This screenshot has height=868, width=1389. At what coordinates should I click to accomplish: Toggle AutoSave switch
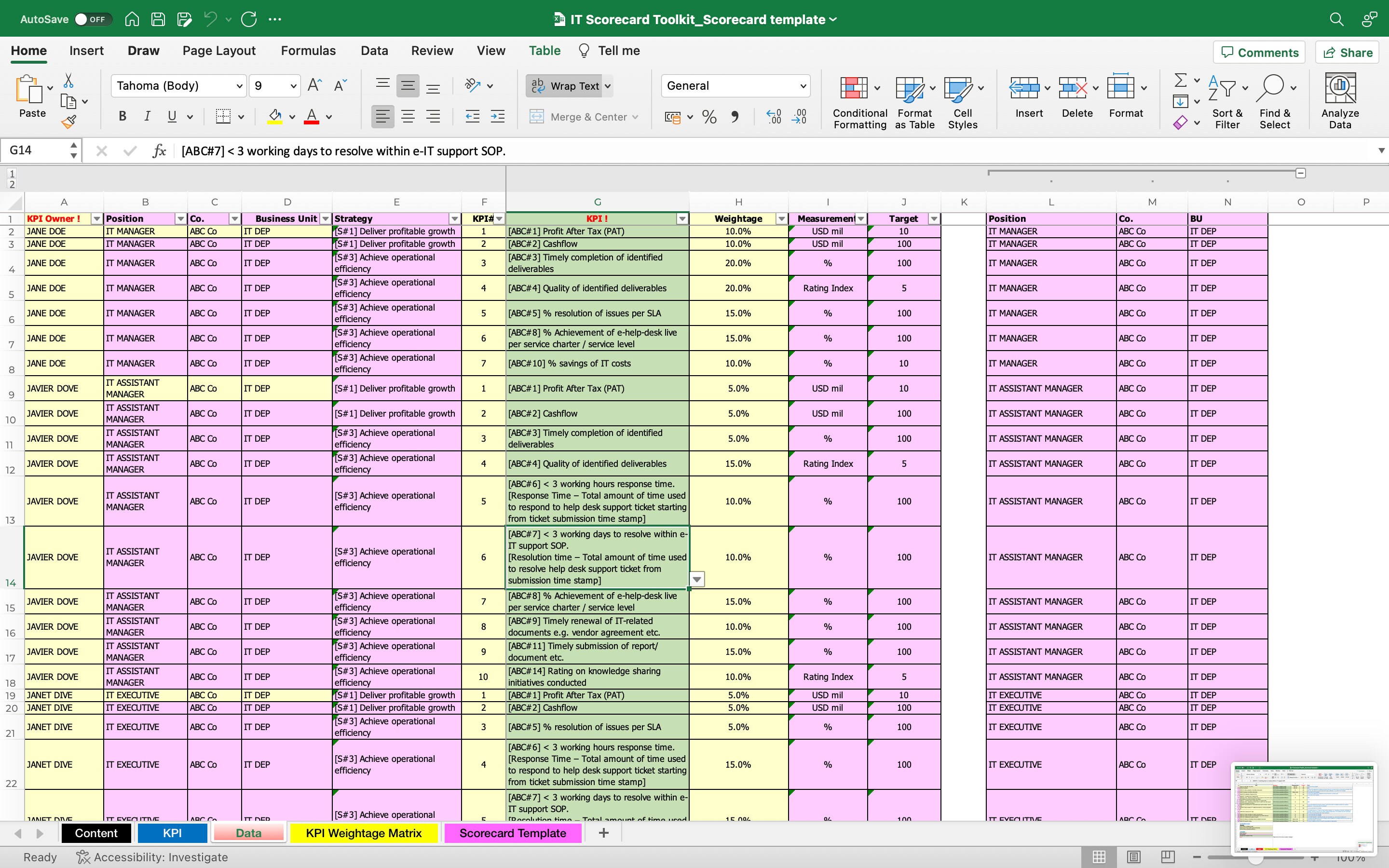[93, 19]
